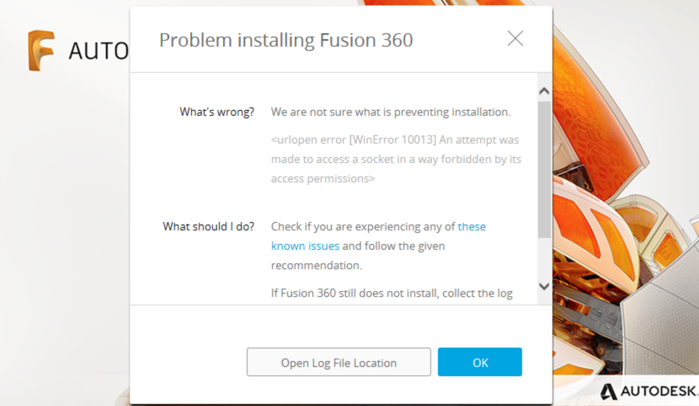Open the blue "these" hyperlink
Image resolution: width=699 pixels, height=406 pixels.
click(472, 226)
